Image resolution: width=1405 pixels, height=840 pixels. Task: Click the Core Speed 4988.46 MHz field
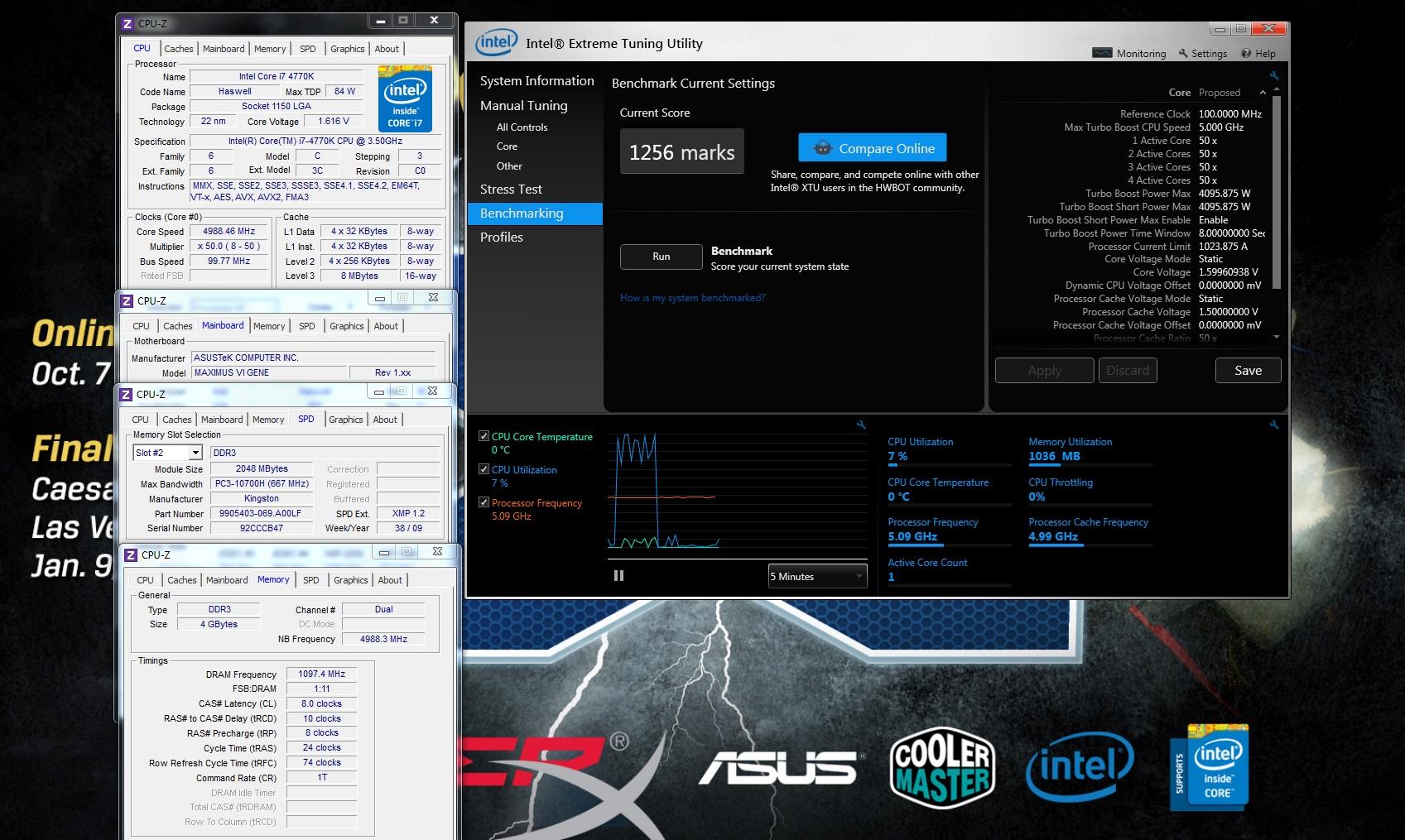click(x=229, y=232)
